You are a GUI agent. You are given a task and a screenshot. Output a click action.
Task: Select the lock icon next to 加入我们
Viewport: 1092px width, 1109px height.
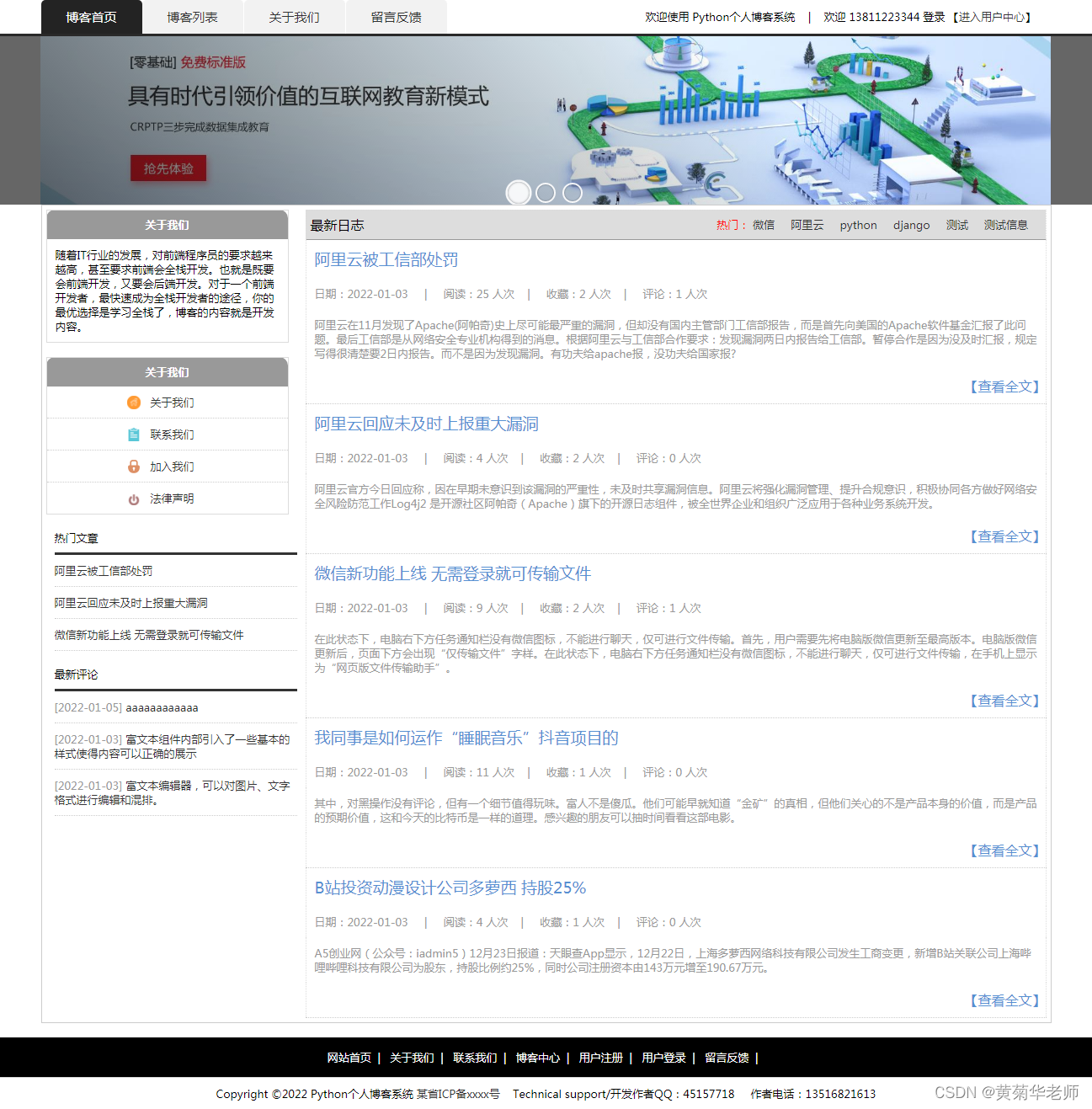pos(134,466)
